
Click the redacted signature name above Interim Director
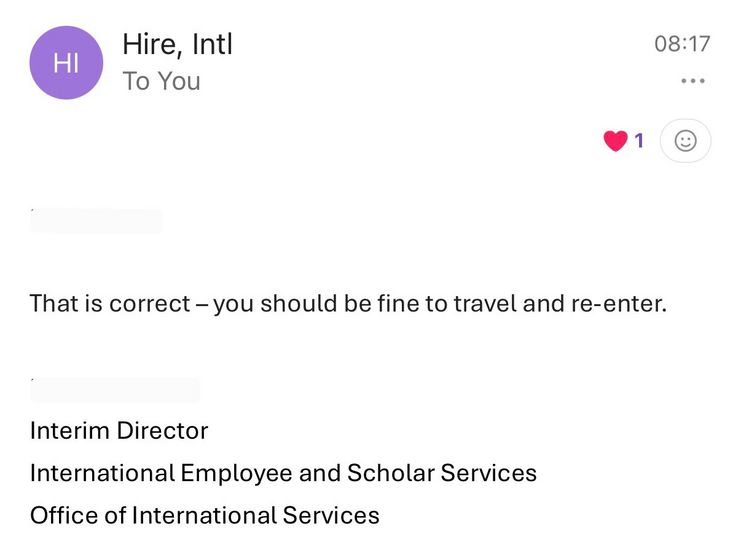(115, 390)
